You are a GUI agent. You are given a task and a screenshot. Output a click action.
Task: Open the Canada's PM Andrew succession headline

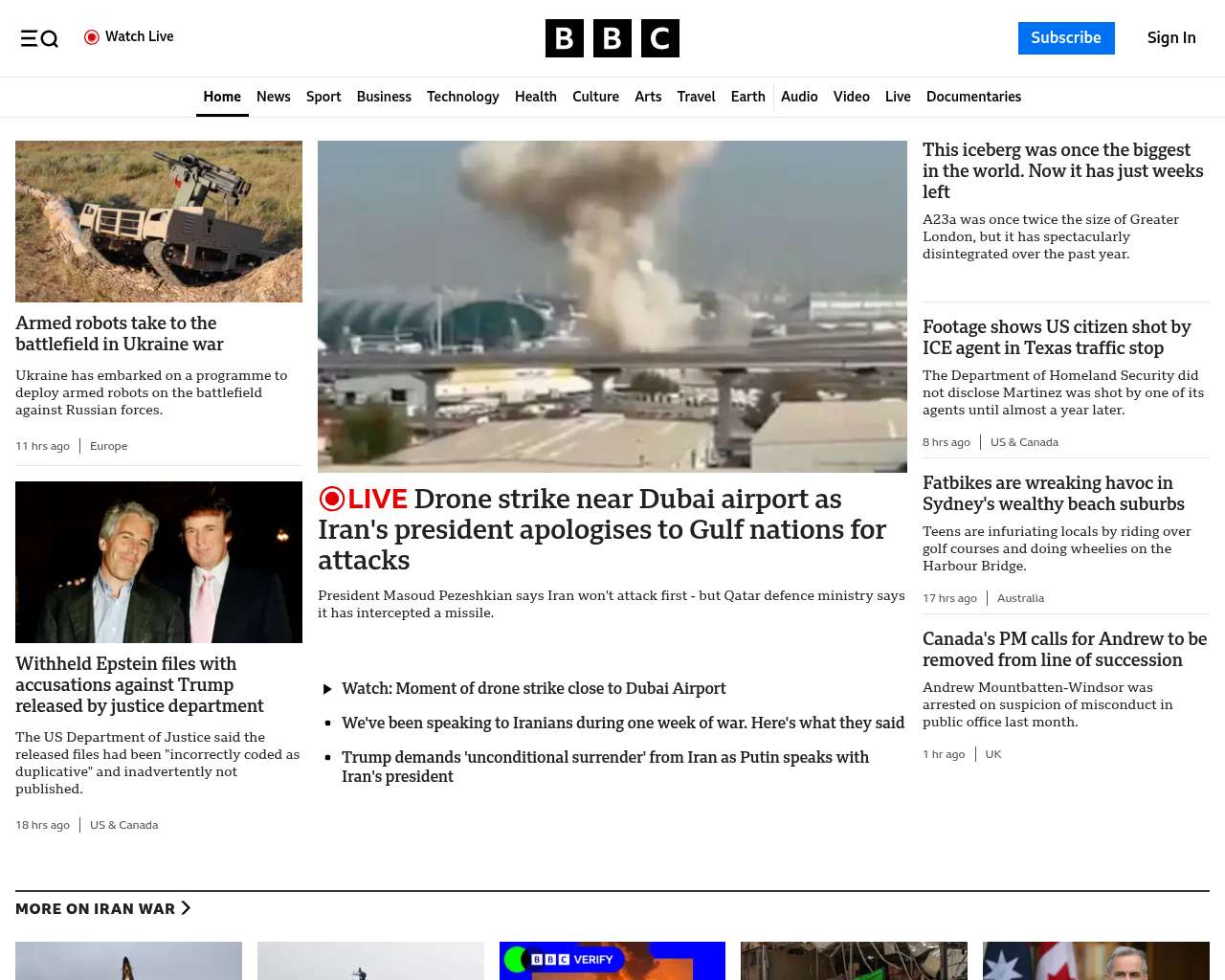click(x=1064, y=650)
